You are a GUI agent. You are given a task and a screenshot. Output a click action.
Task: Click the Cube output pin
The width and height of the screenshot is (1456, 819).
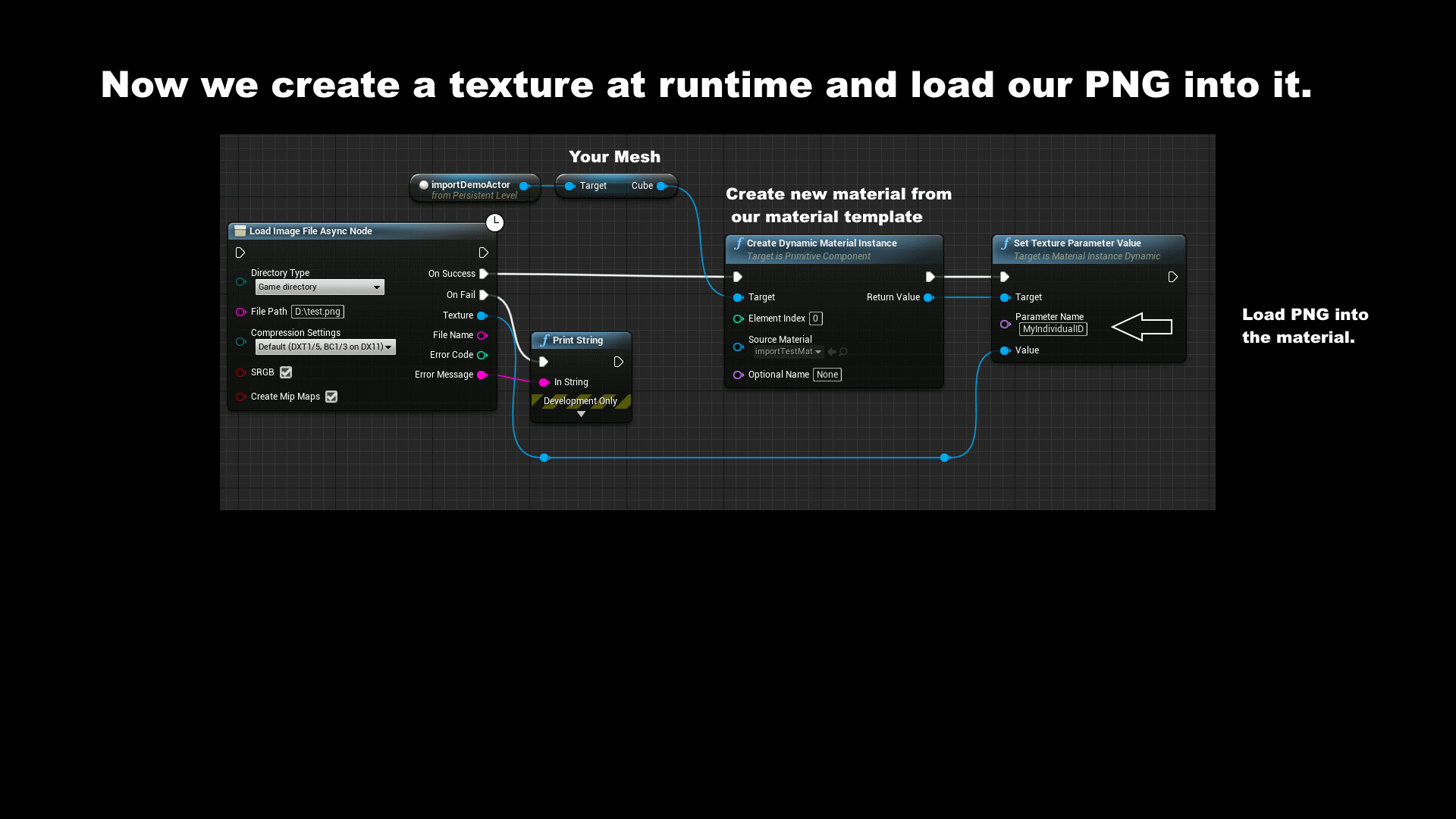coord(661,186)
